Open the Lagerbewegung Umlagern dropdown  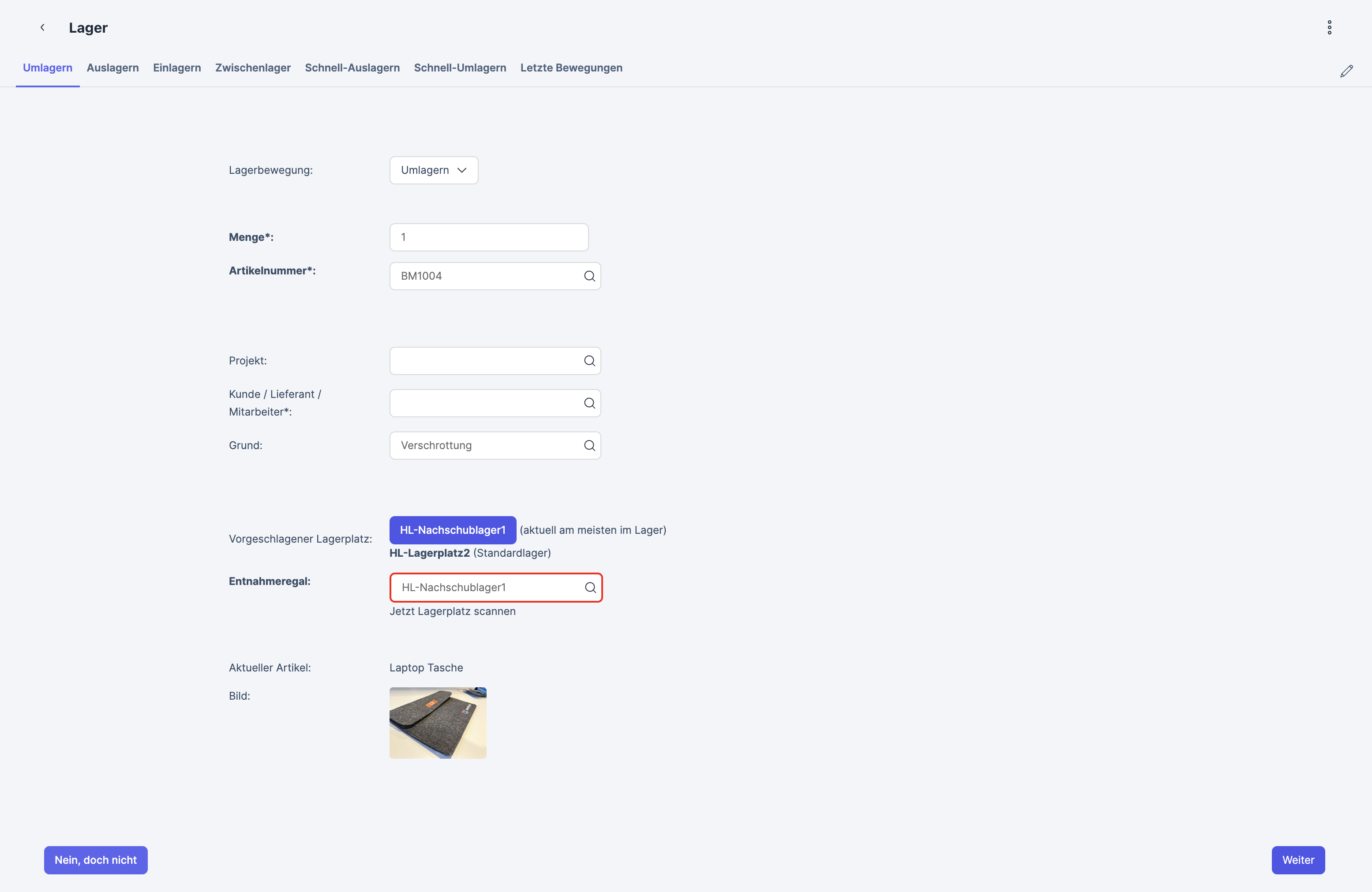434,170
